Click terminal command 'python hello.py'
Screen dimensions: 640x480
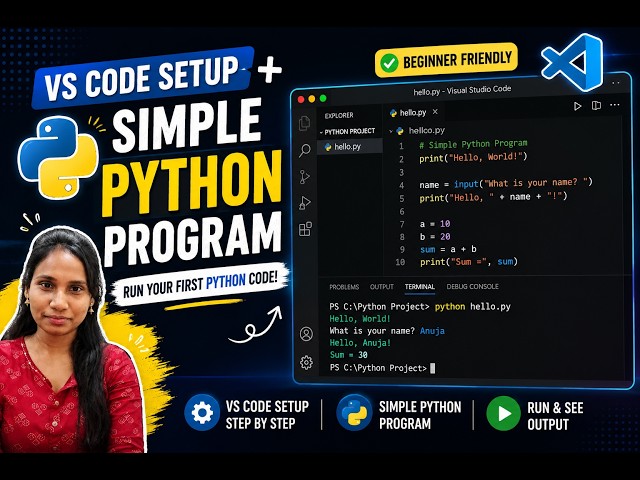pyautogui.click(x=473, y=307)
